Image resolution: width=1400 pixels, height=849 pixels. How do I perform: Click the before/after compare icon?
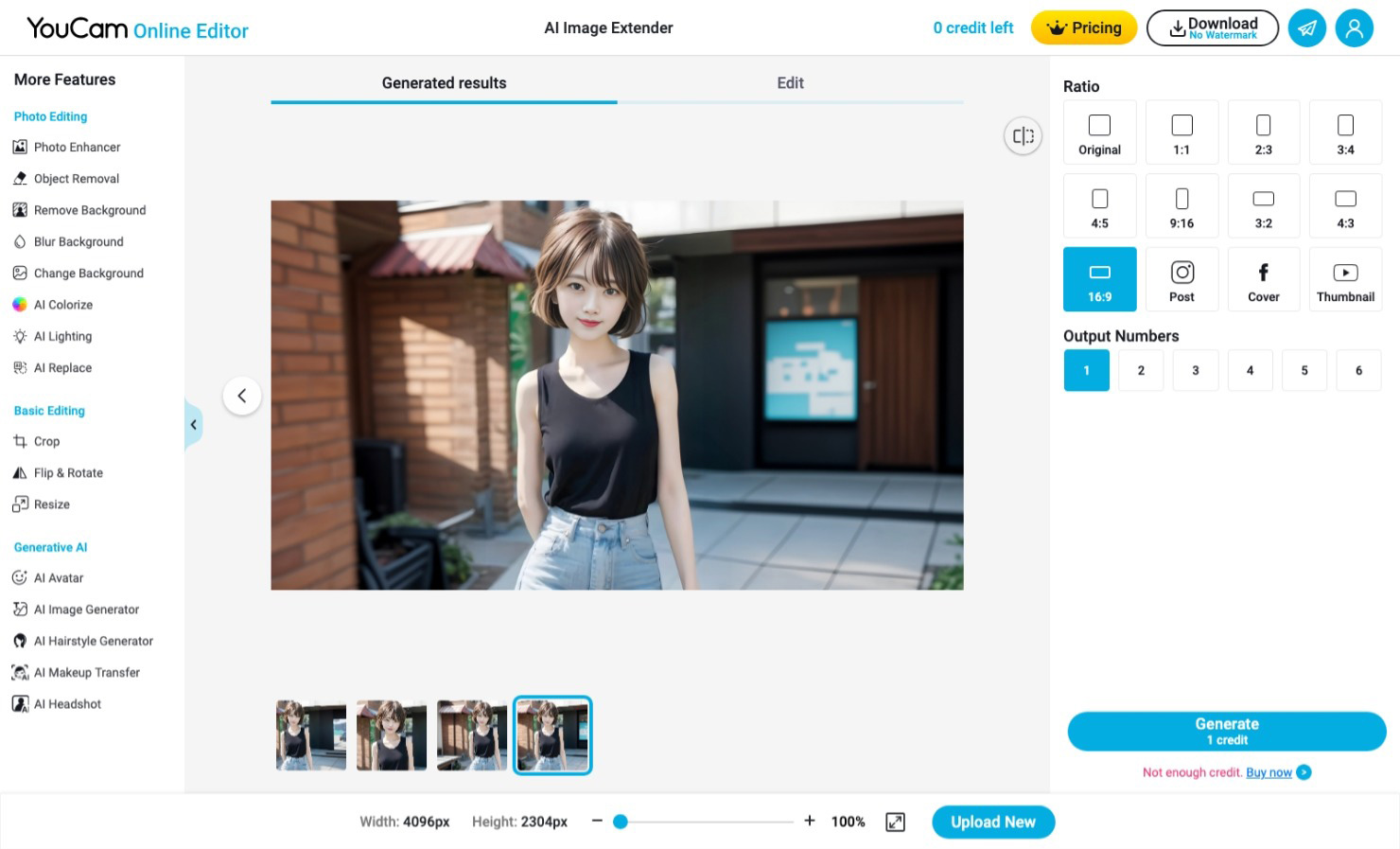coord(1023,136)
